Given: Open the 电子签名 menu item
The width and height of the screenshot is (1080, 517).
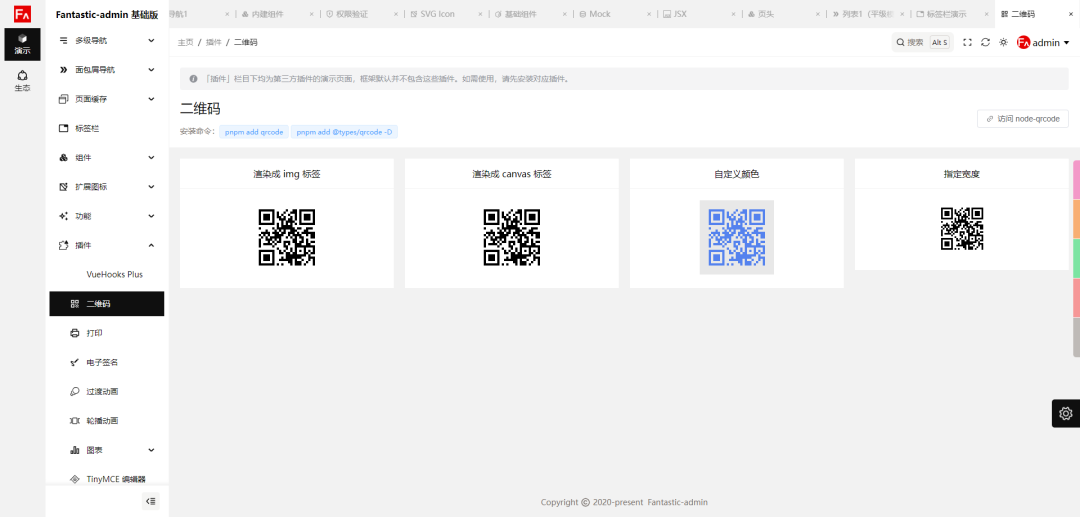Looking at the screenshot, I should tap(102, 362).
